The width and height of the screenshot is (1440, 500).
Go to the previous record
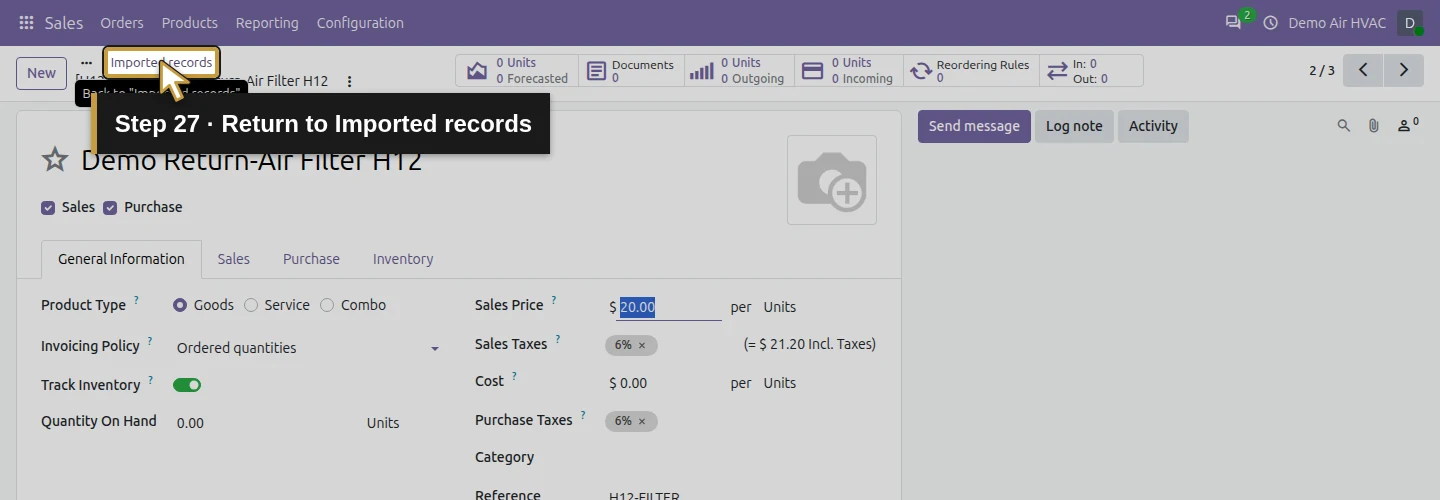(1363, 70)
